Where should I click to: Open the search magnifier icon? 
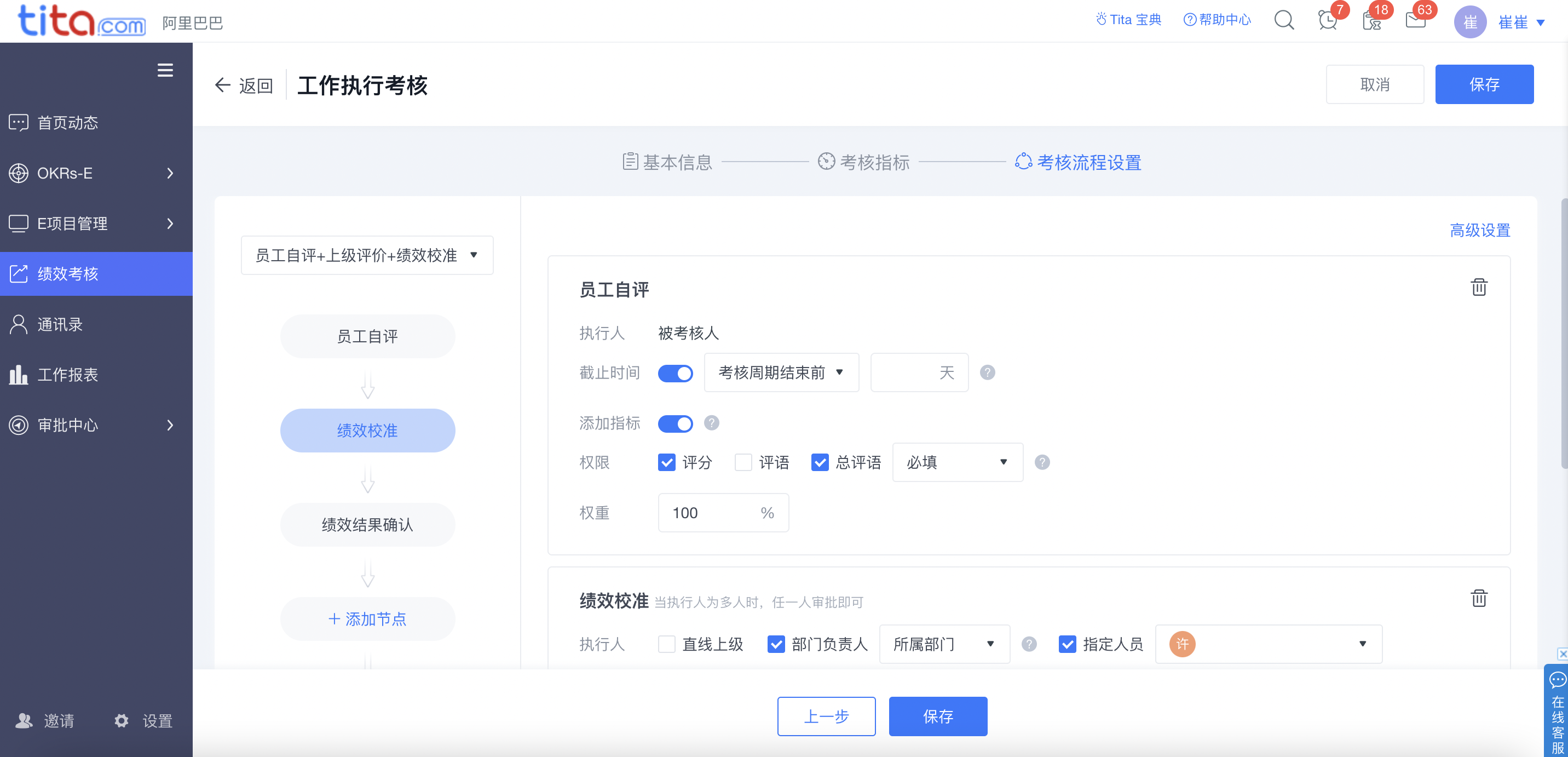click(1284, 21)
